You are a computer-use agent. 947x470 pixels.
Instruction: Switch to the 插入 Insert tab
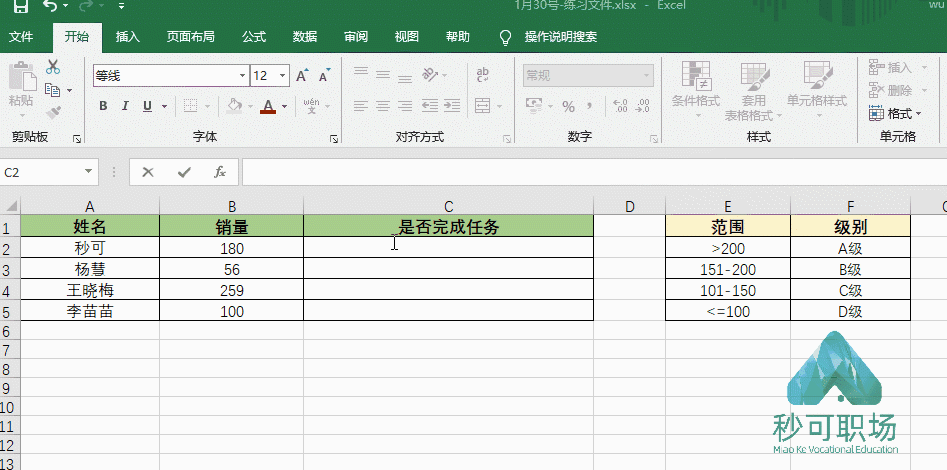click(x=127, y=37)
